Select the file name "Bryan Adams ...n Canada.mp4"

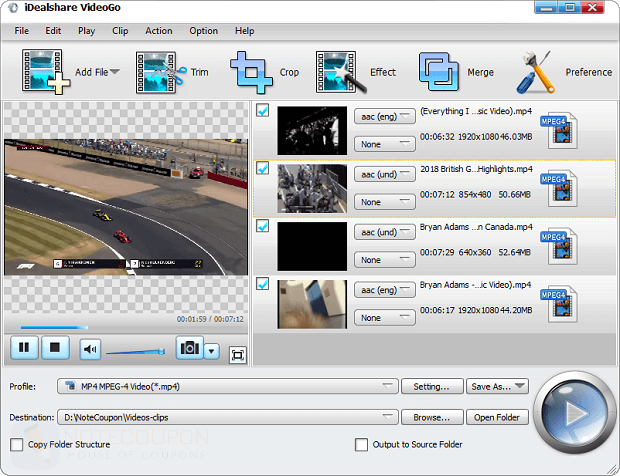click(476, 227)
